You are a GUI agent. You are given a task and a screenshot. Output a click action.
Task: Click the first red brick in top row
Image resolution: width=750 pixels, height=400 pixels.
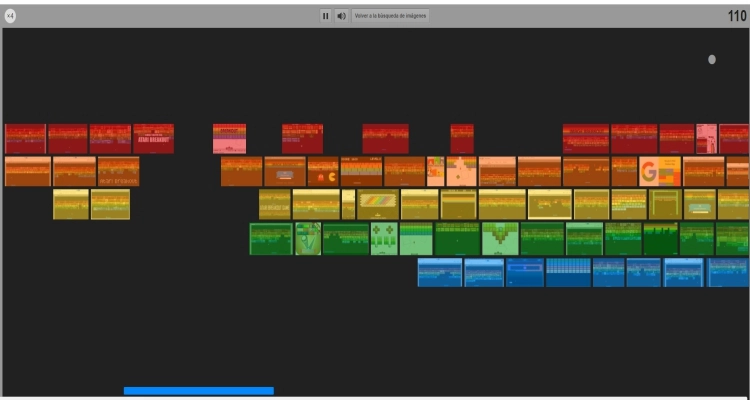click(x=25, y=139)
